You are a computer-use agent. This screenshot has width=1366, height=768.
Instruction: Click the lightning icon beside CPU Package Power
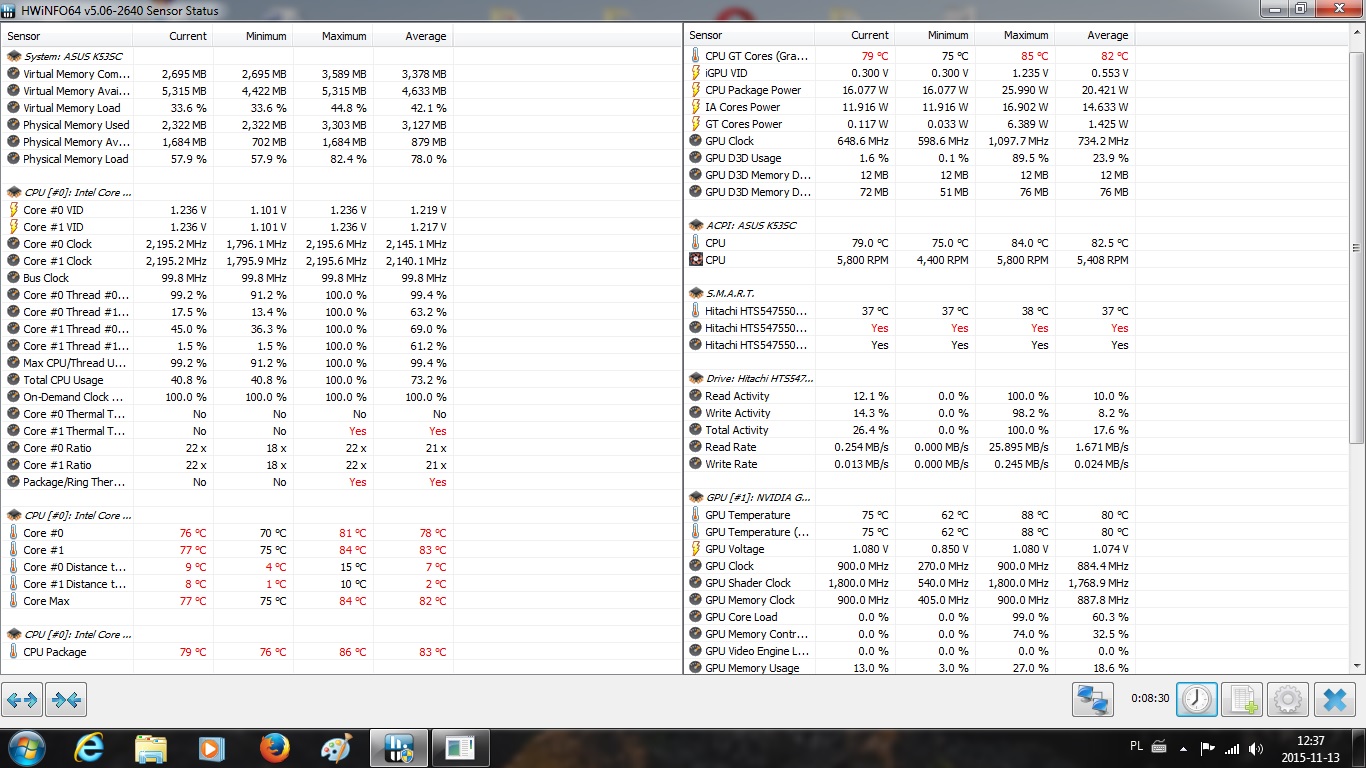click(x=696, y=90)
